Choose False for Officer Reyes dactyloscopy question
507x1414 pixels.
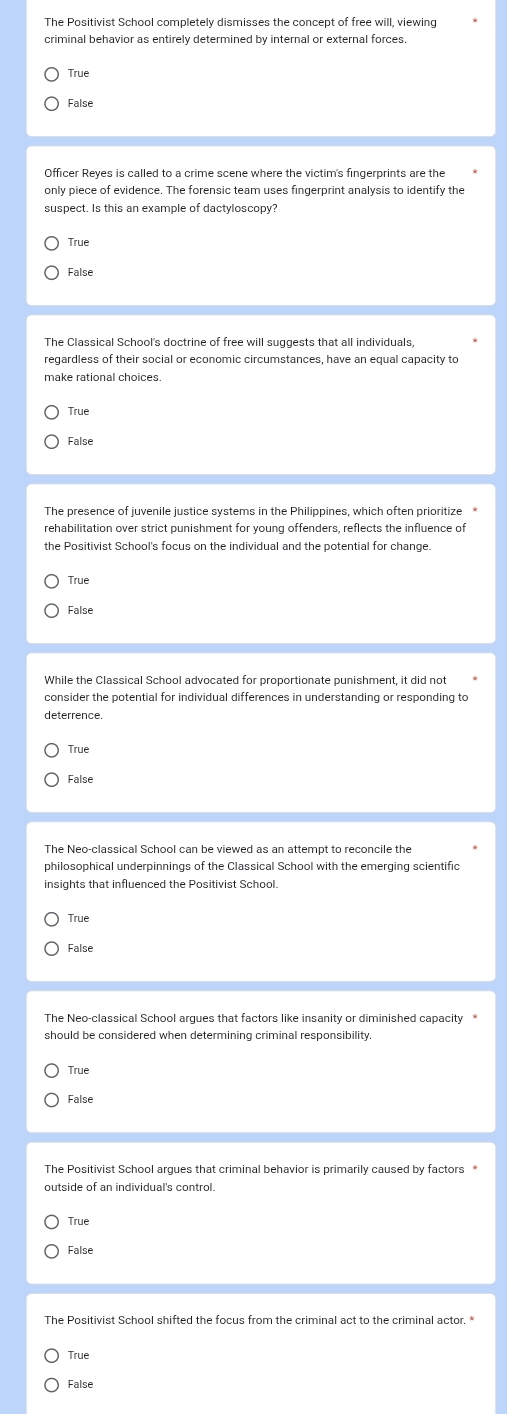(x=52, y=273)
